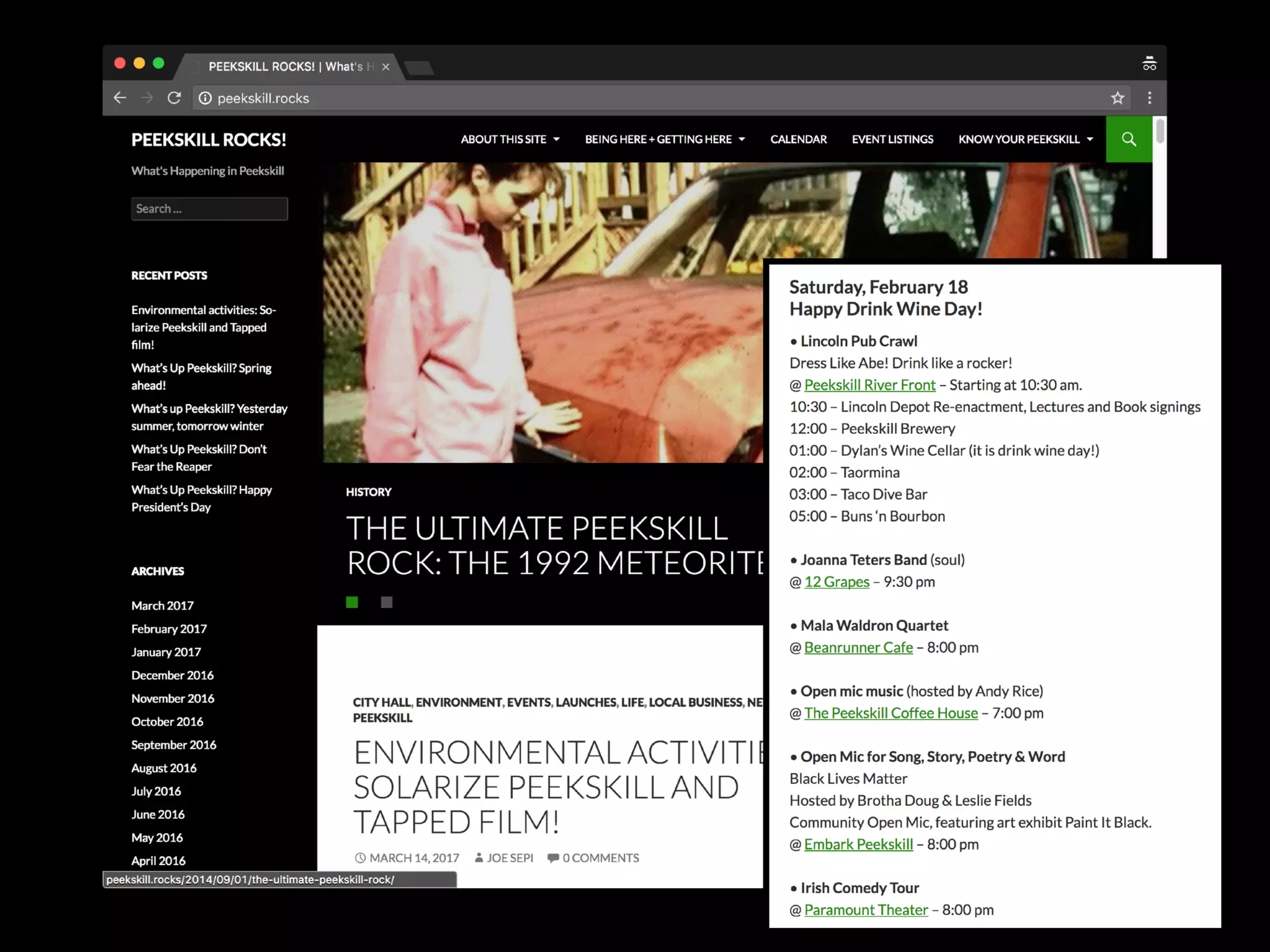Reload the page

[174, 98]
